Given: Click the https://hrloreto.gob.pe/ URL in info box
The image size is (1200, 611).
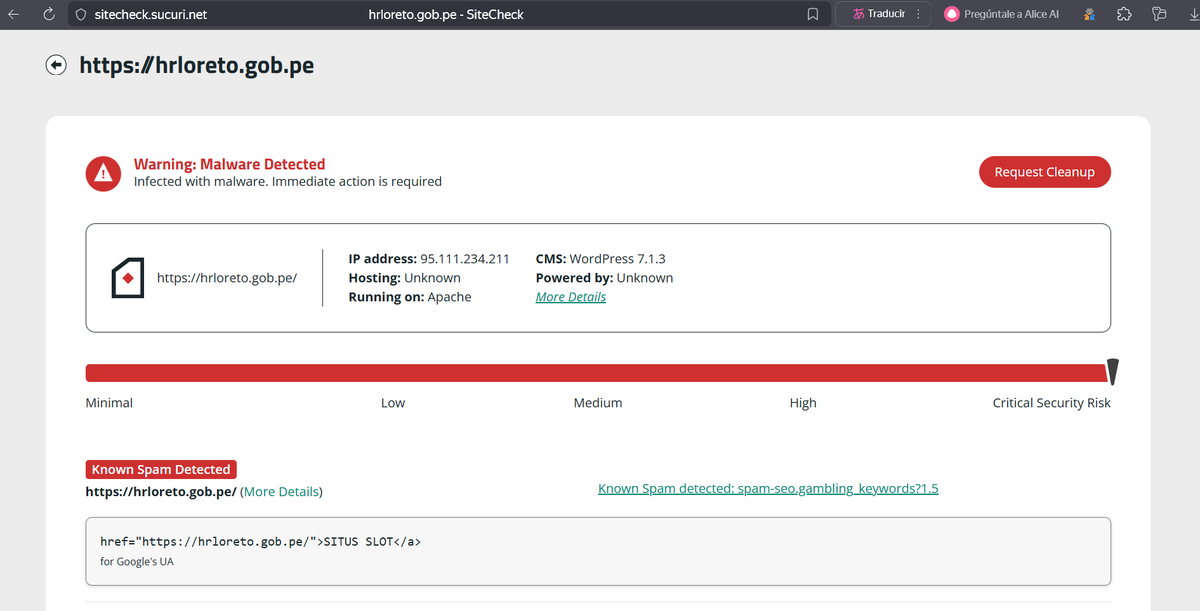Looking at the screenshot, I should (227, 278).
